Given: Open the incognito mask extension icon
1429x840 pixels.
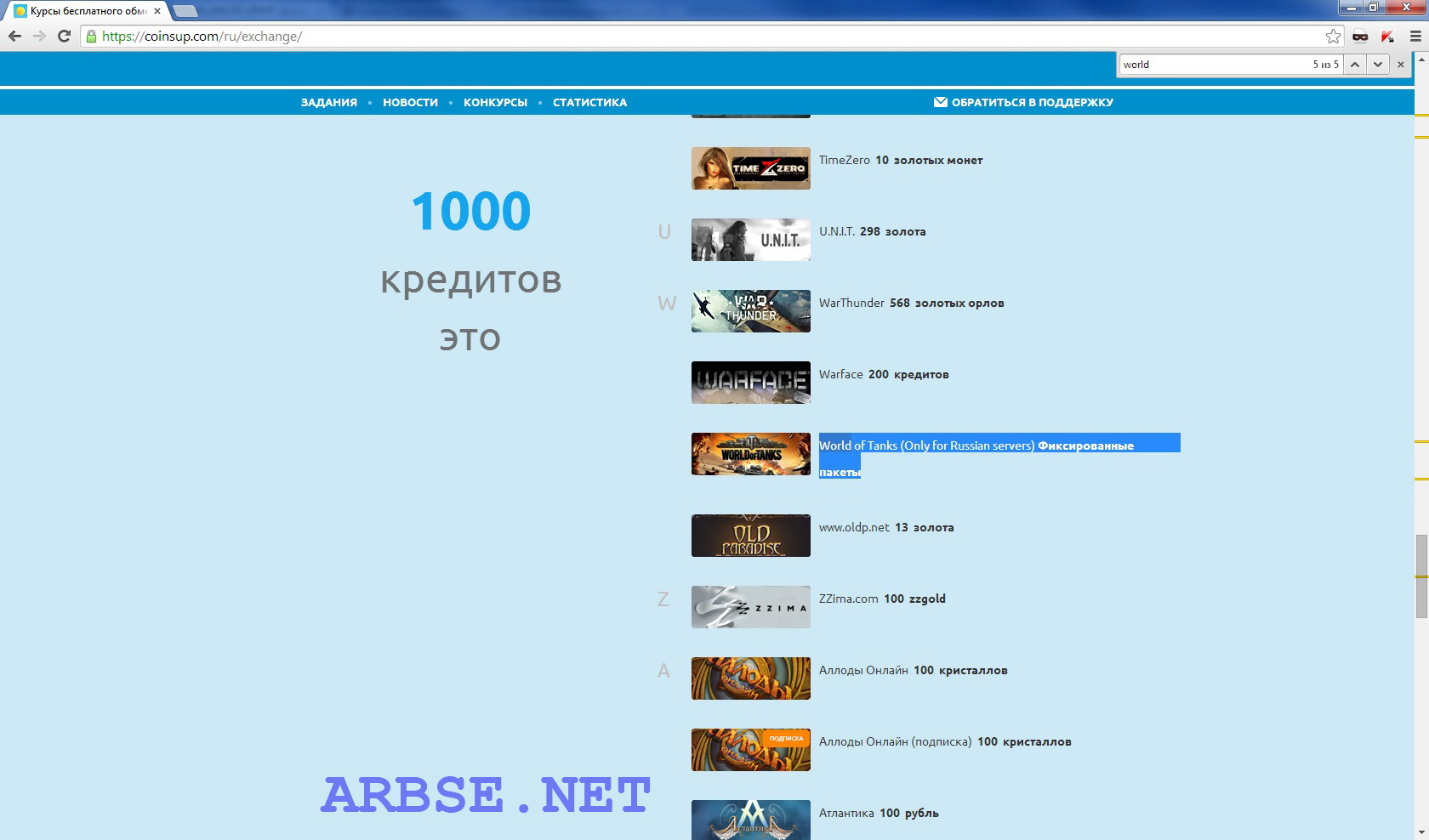Looking at the screenshot, I should [x=1360, y=37].
